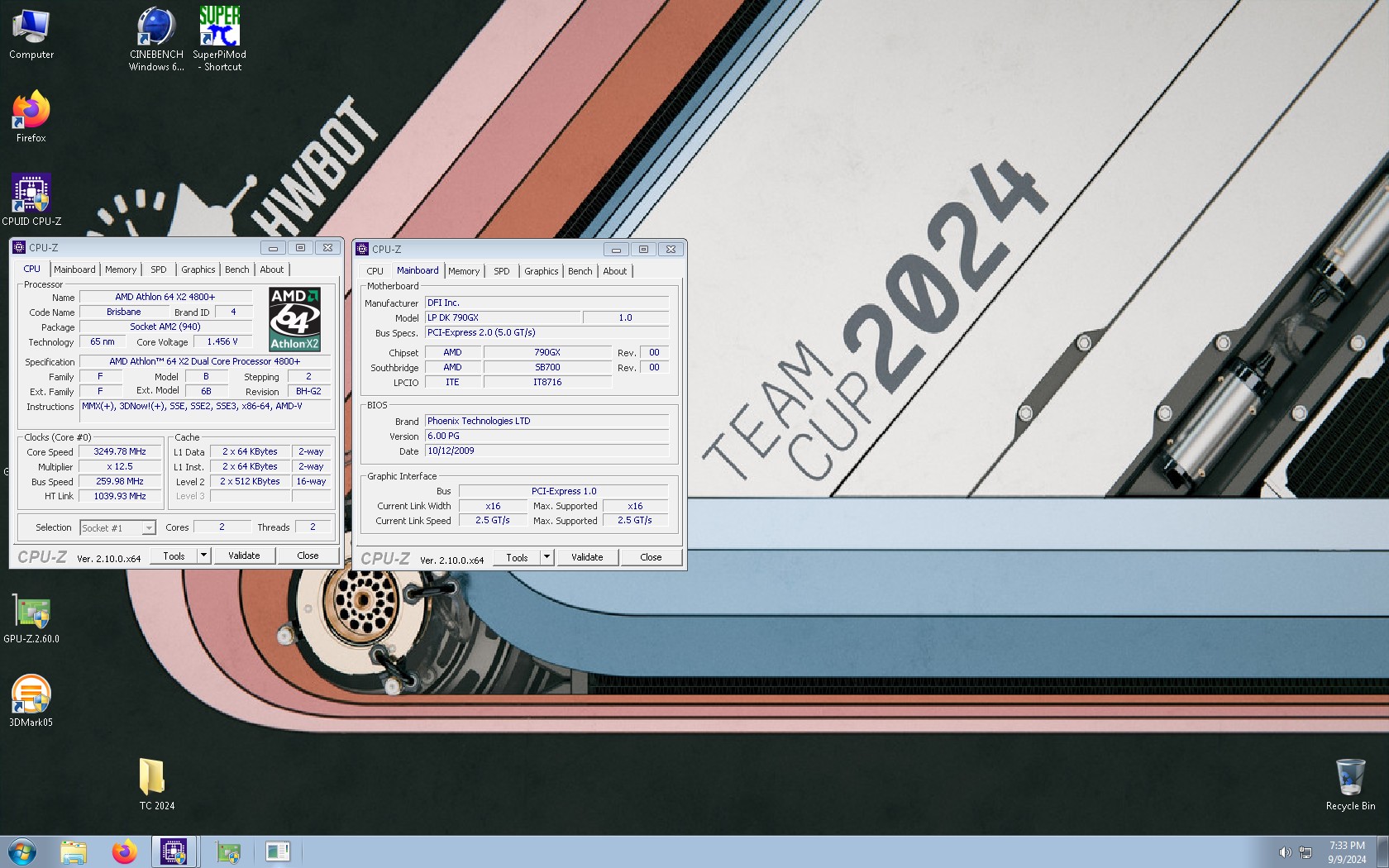The width and height of the screenshot is (1389, 868).
Task: Open the network tray icon
Action: tap(1305, 852)
